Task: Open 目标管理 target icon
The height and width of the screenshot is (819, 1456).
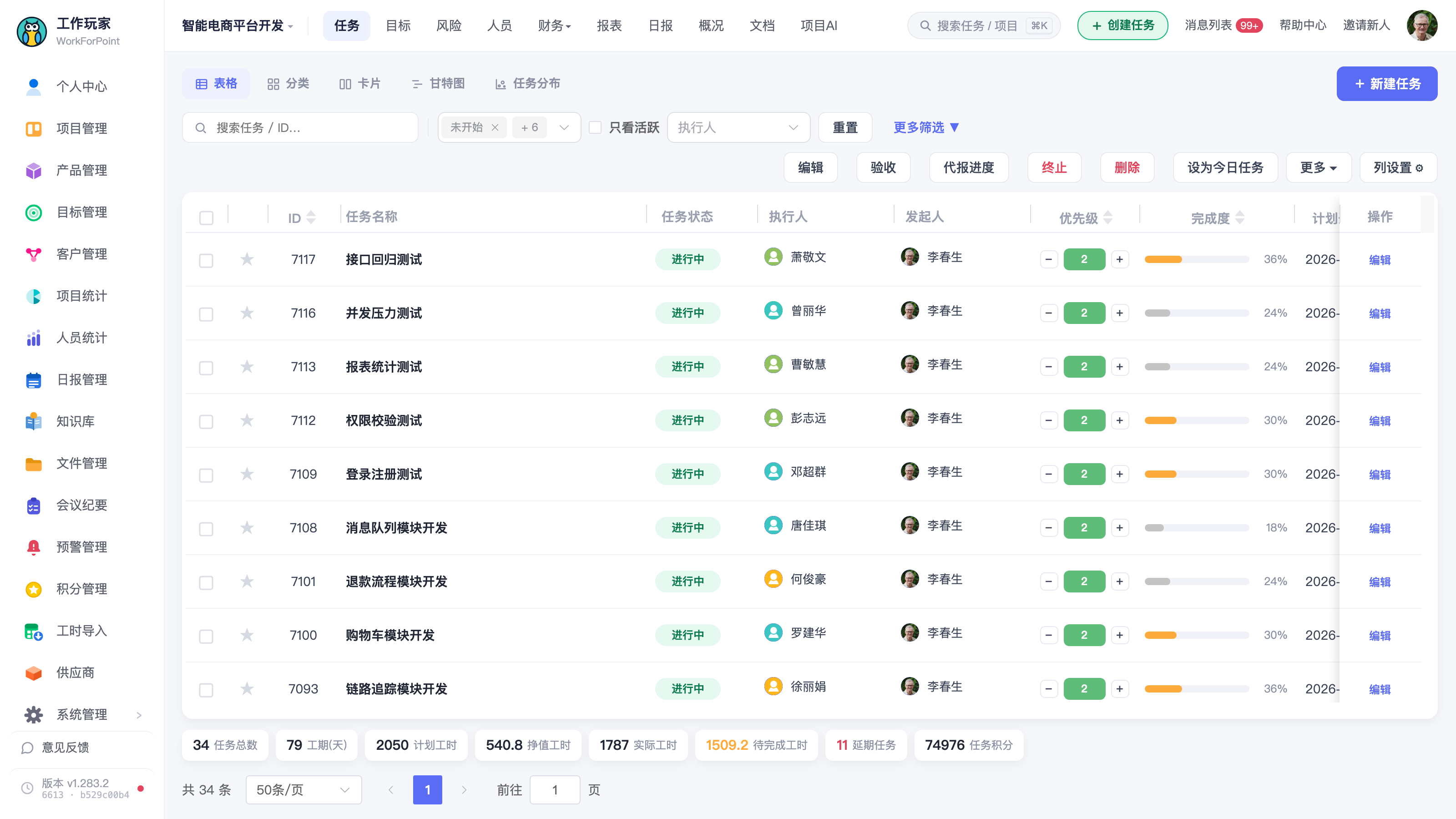Action: (x=33, y=212)
